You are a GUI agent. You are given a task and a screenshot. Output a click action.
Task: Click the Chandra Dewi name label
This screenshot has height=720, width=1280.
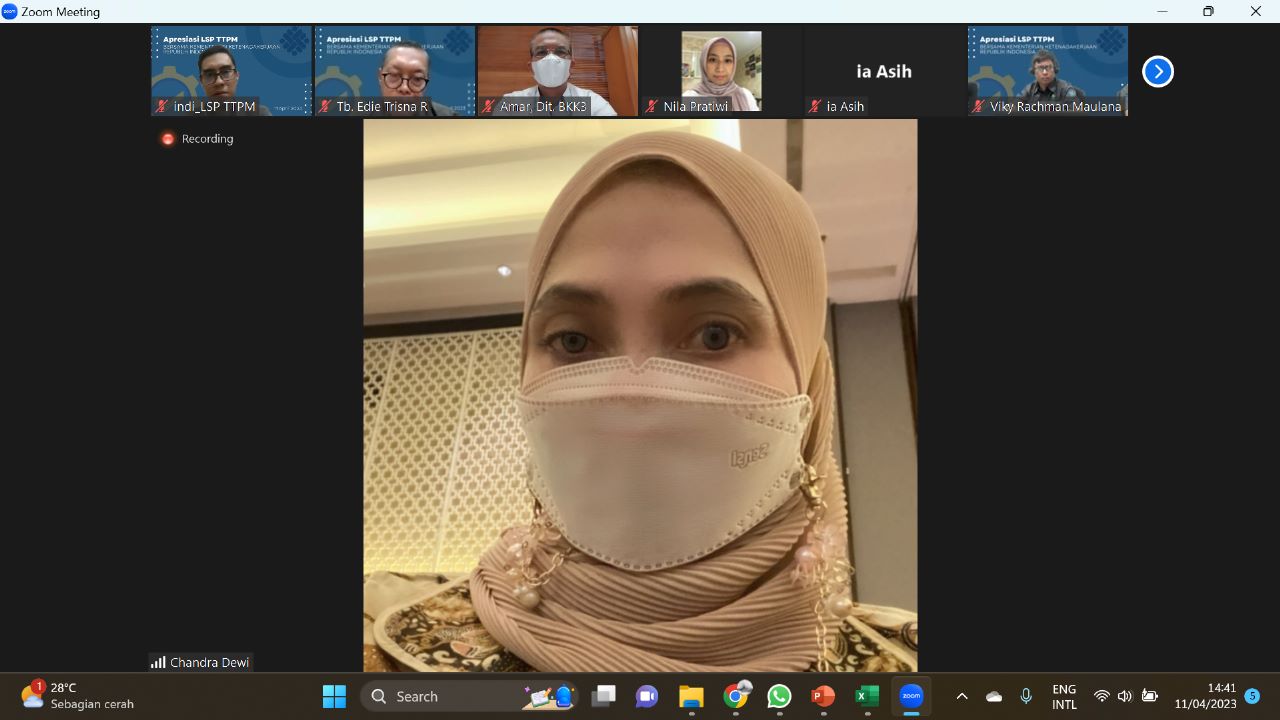[x=201, y=662]
